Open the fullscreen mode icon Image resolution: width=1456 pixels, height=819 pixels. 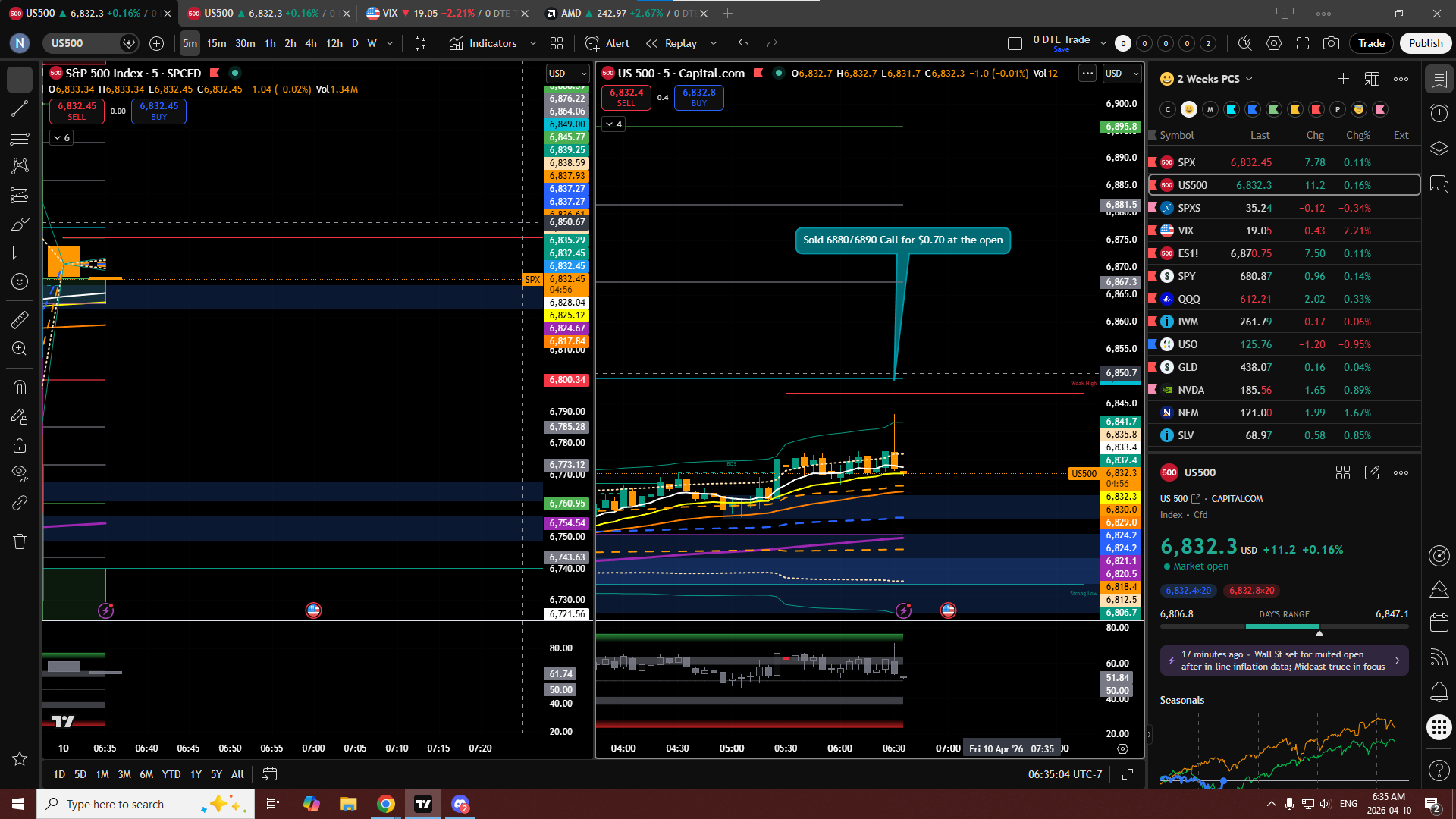[1303, 43]
